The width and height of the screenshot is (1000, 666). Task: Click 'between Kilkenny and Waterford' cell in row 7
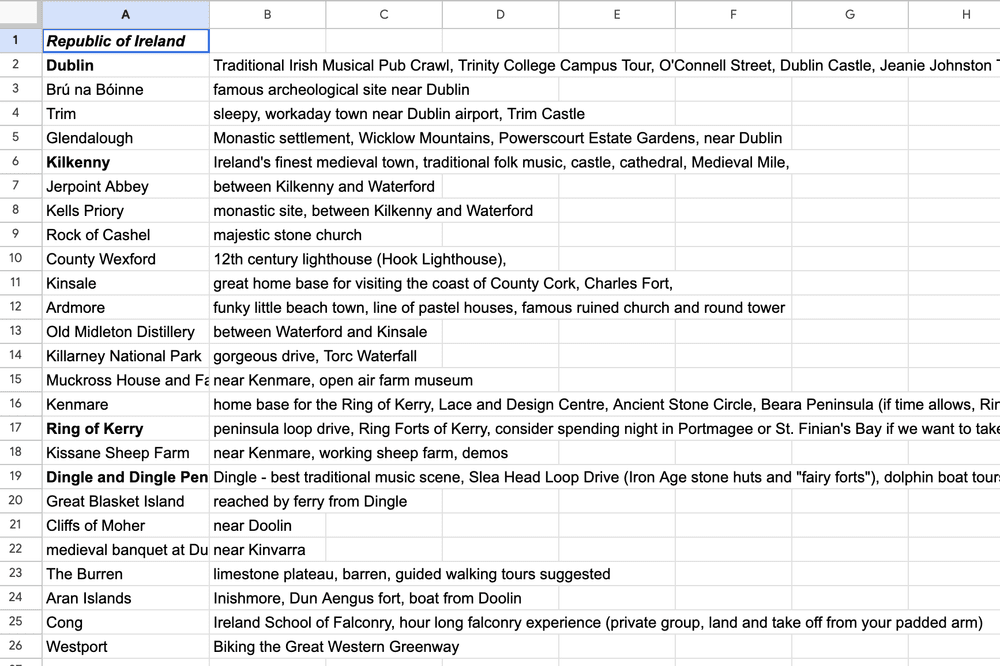pos(267,186)
